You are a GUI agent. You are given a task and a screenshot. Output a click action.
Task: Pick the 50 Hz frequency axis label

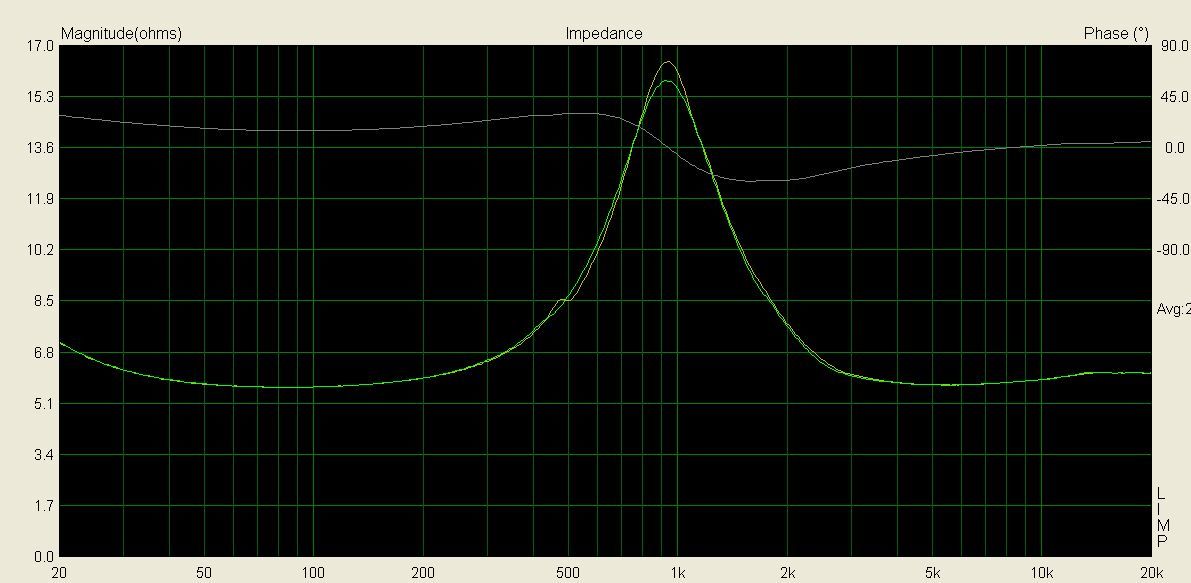(x=204, y=573)
